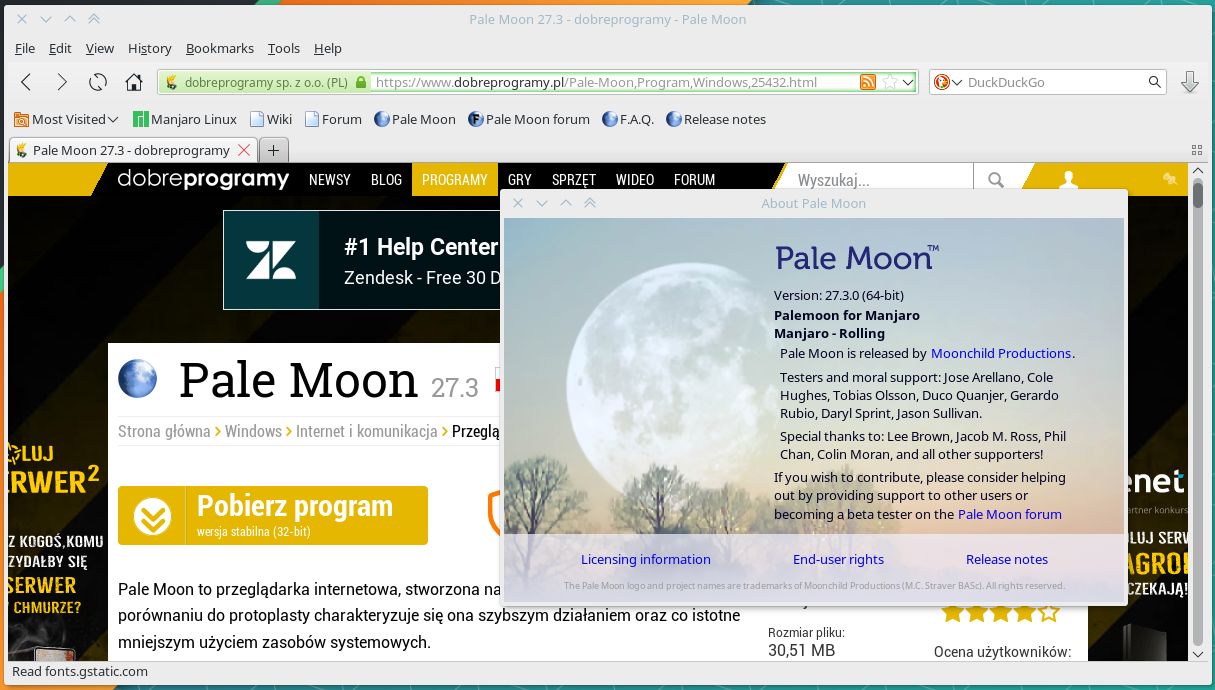Click the user account icon on site header
The width and height of the screenshot is (1215, 690).
1069,180
